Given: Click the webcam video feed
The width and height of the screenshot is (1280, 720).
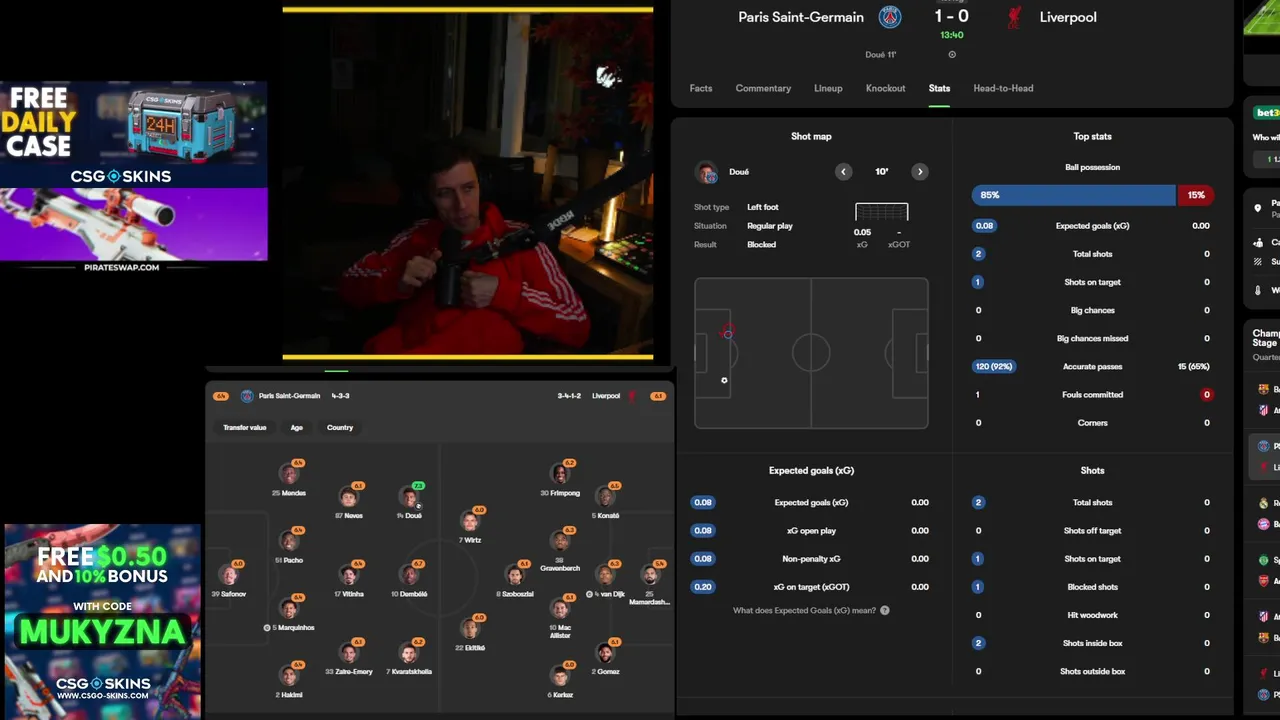Looking at the screenshot, I should (468, 184).
